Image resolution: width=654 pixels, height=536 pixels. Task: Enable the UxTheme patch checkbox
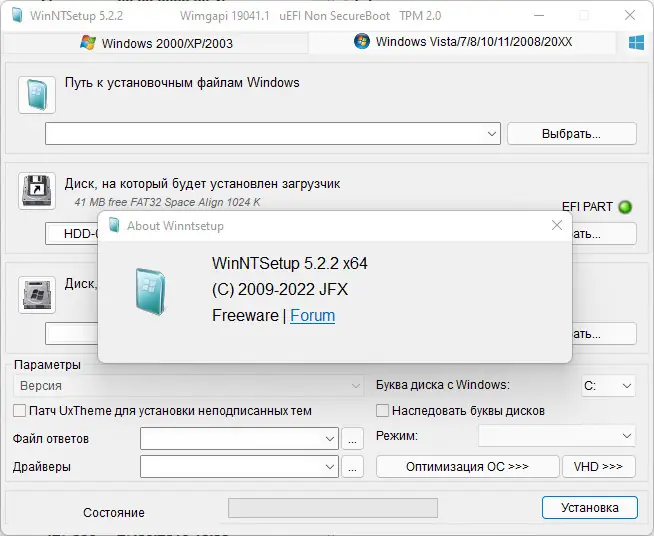tap(19, 411)
